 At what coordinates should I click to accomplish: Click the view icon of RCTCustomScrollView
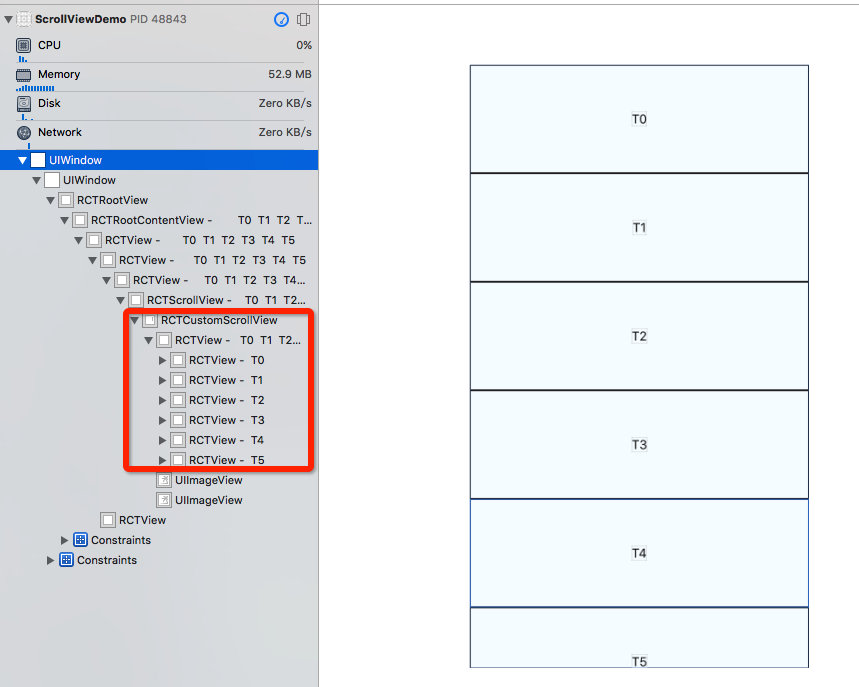coord(150,320)
